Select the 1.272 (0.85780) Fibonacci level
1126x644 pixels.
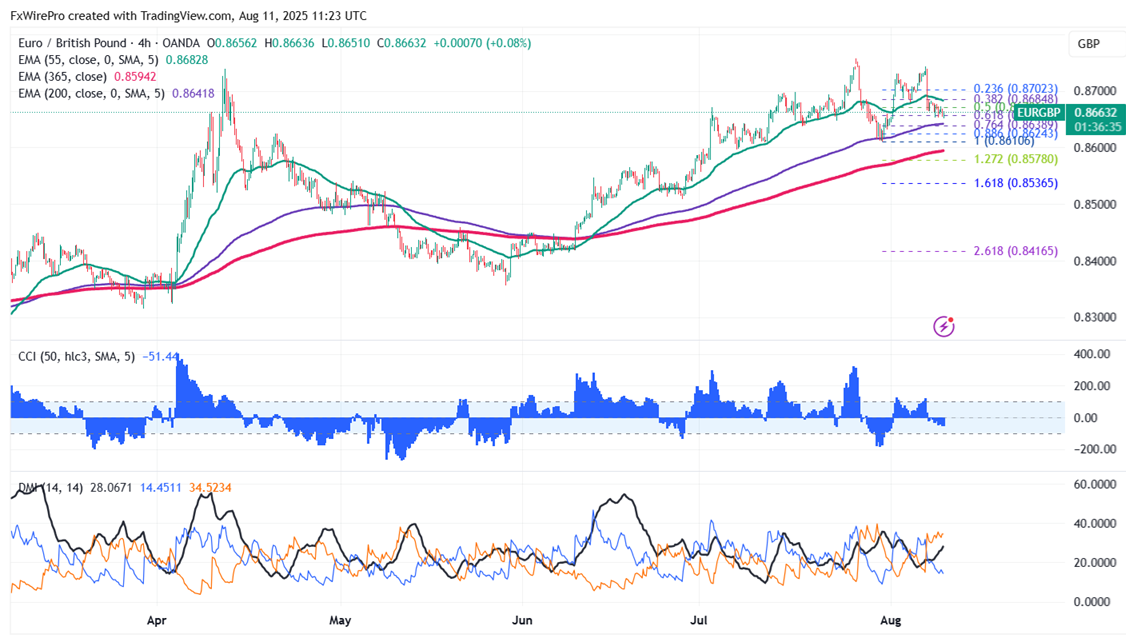point(1015,159)
